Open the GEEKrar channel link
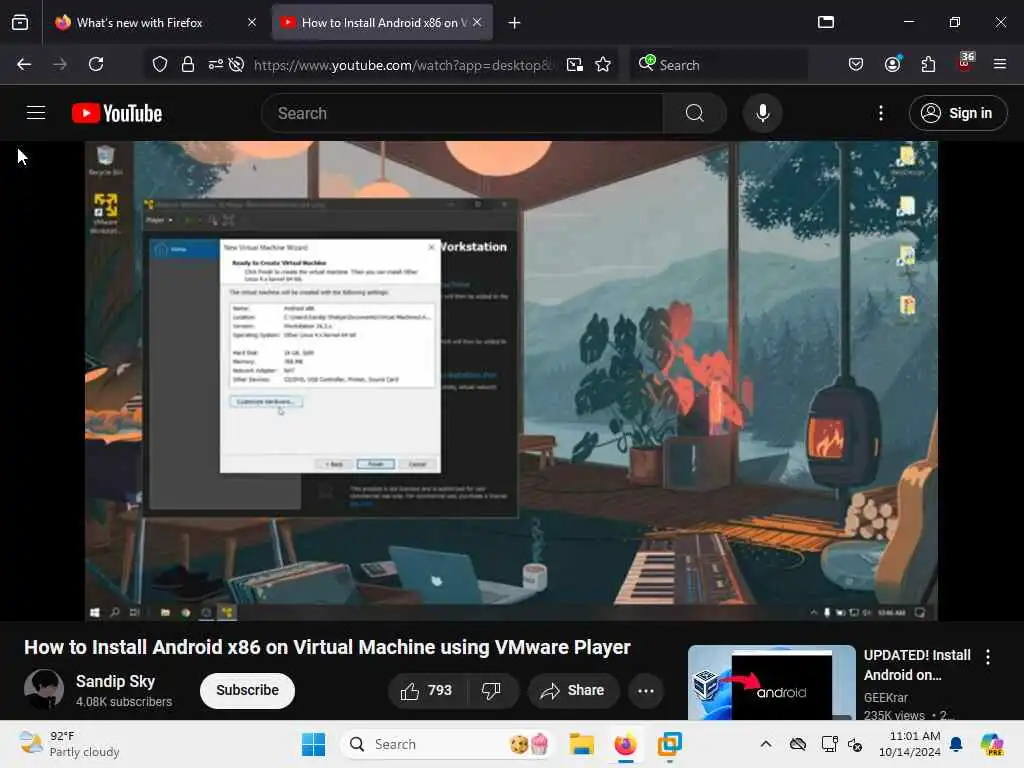The width and height of the screenshot is (1024, 768). point(886,697)
